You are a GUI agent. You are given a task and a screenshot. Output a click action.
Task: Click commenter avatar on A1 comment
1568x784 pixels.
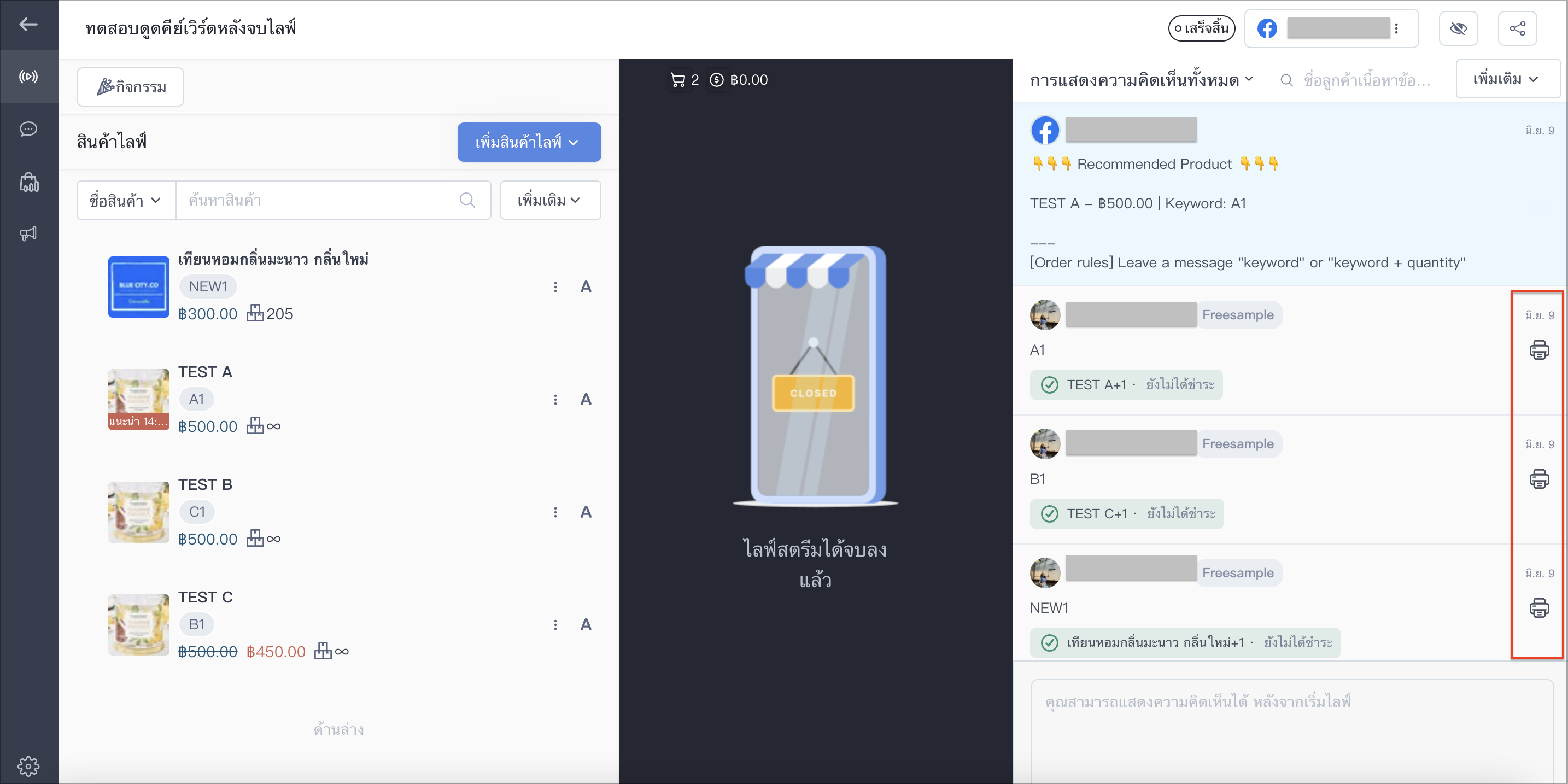[x=1045, y=315]
